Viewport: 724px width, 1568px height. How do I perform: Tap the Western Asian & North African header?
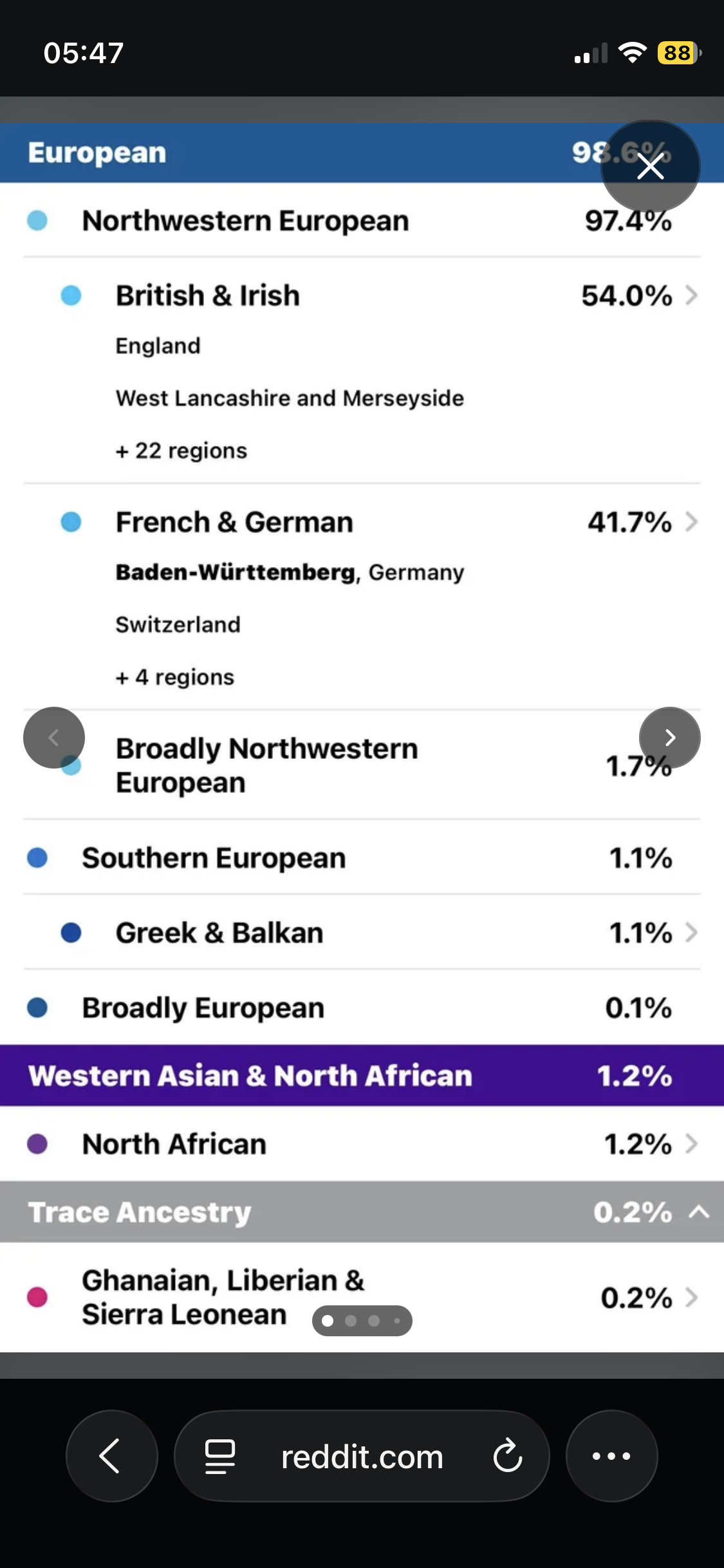(362, 1076)
